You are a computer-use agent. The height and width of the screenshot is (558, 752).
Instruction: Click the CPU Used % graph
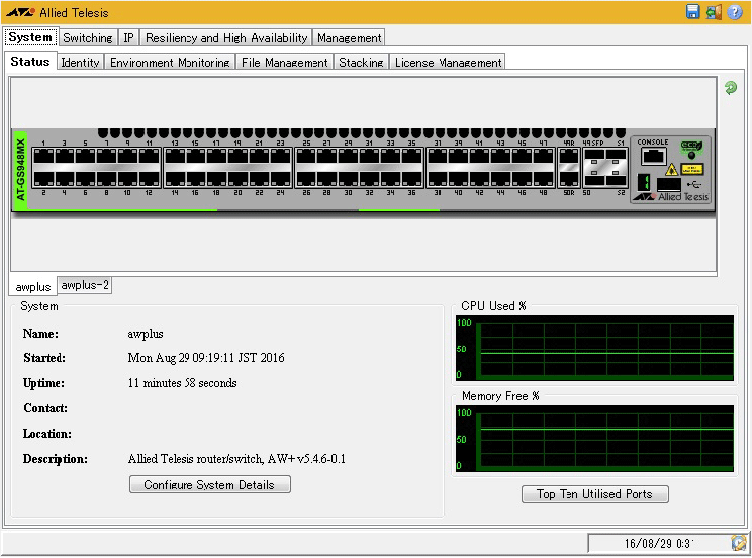(594, 349)
